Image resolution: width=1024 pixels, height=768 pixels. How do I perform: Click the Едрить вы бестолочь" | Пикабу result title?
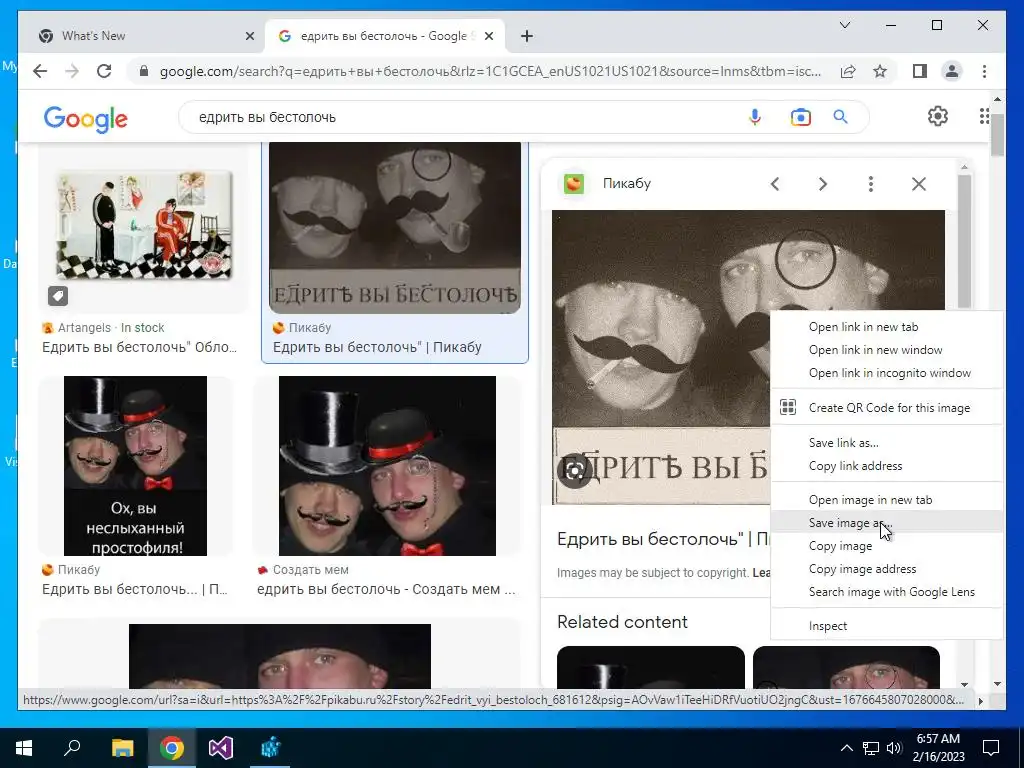click(x=377, y=347)
